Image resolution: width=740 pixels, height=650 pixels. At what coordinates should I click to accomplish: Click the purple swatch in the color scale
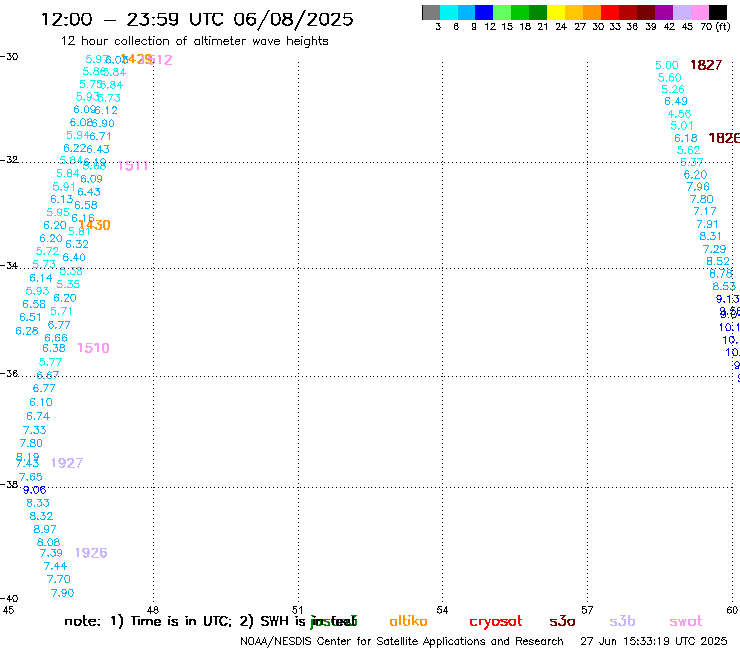pos(664,12)
